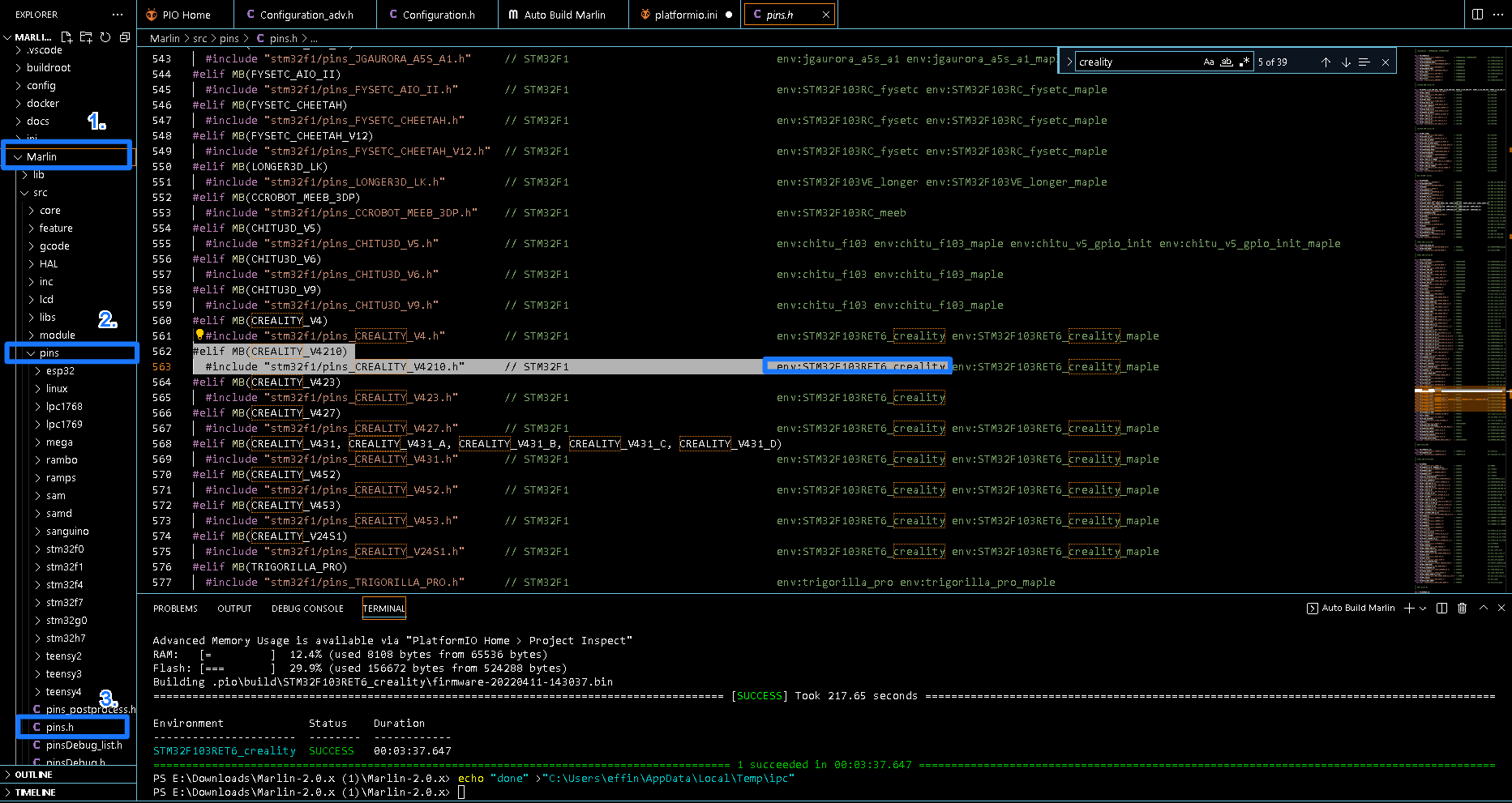Expand the Replace field chevron in find widget

(1069, 62)
